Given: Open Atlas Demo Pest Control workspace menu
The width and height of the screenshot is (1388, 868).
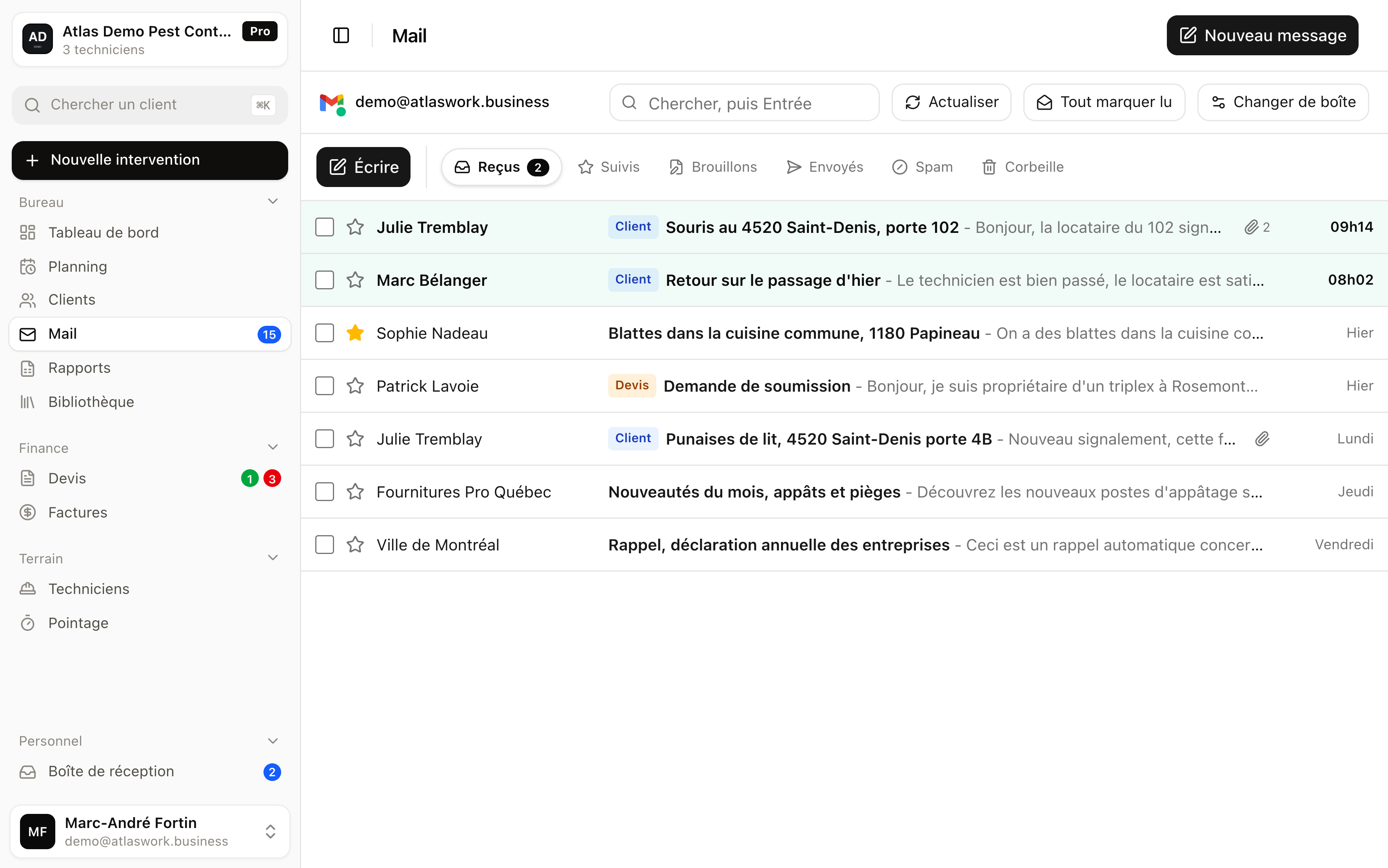Looking at the screenshot, I should 150,40.
